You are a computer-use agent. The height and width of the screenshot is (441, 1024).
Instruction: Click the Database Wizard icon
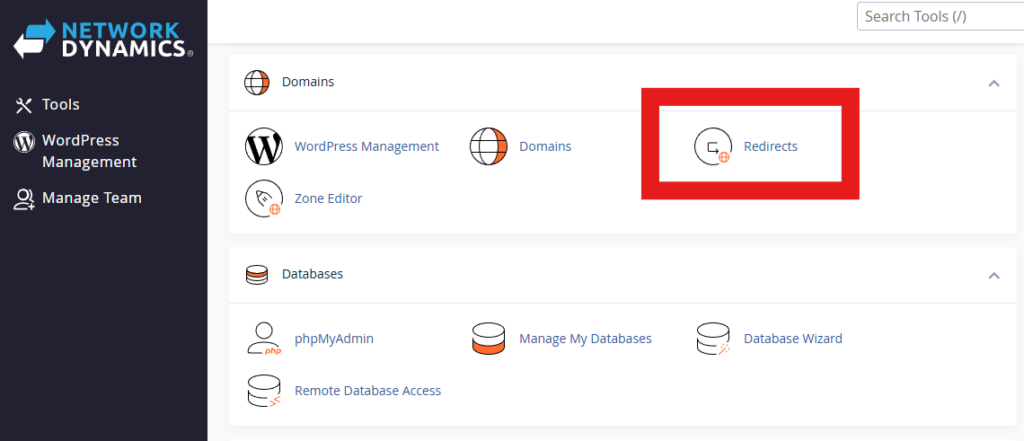(714, 339)
